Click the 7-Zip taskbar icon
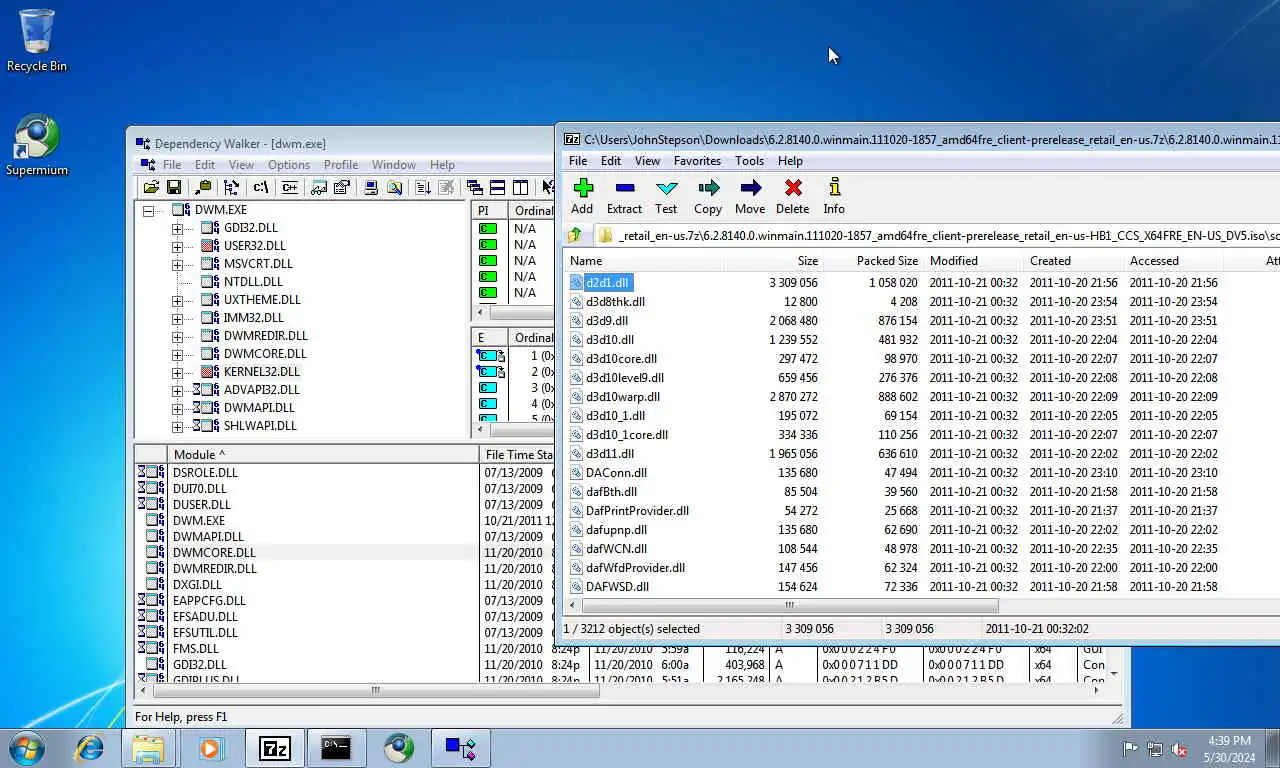The width and height of the screenshot is (1280, 768). pyautogui.click(x=274, y=748)
